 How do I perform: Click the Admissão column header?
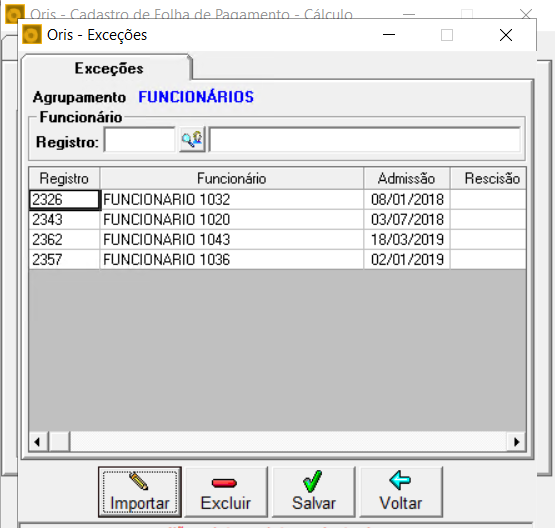pyautogui.click(x=407, y=178)
